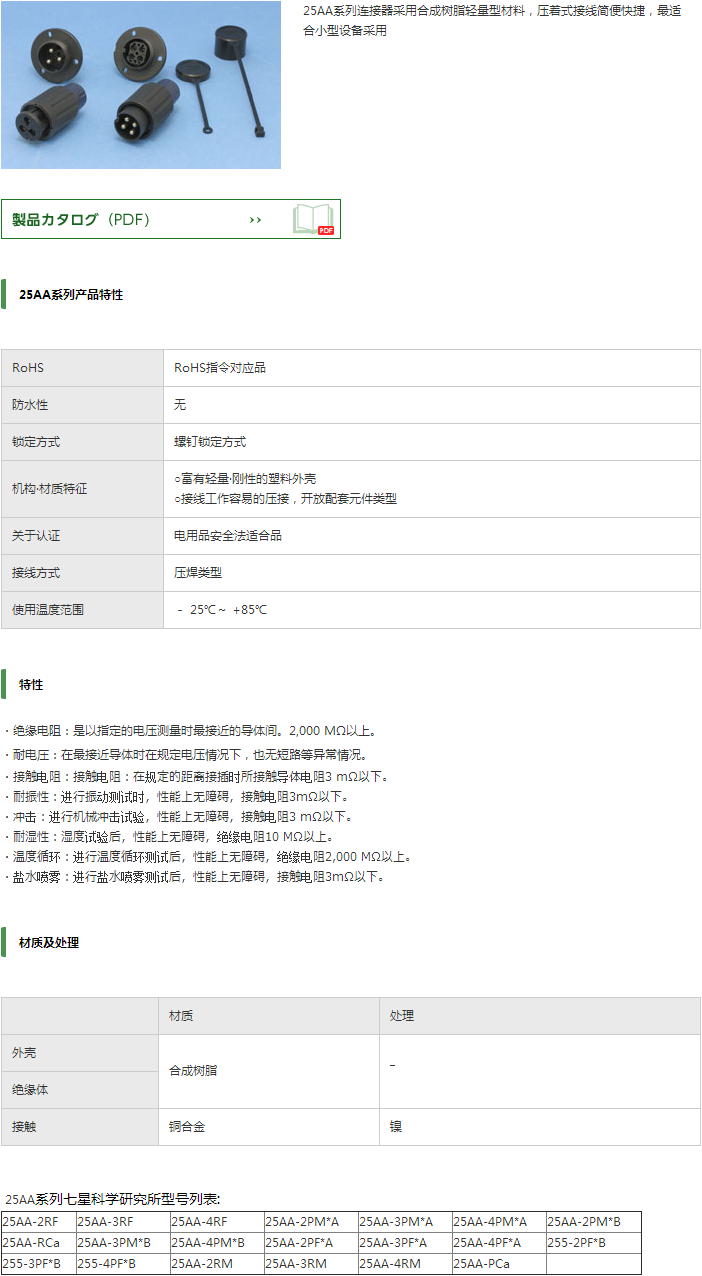This screenshot has height=1276, width=702.
Task: Open the 製品カタログ (PDF) catalog button
Action: pyautogui.click(x=171, y=219)
